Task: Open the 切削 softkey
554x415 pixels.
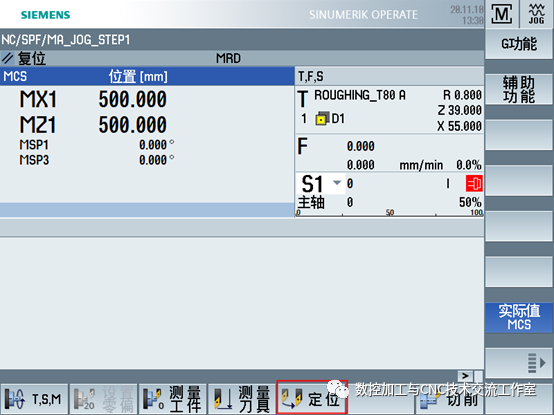Action: 449,399
